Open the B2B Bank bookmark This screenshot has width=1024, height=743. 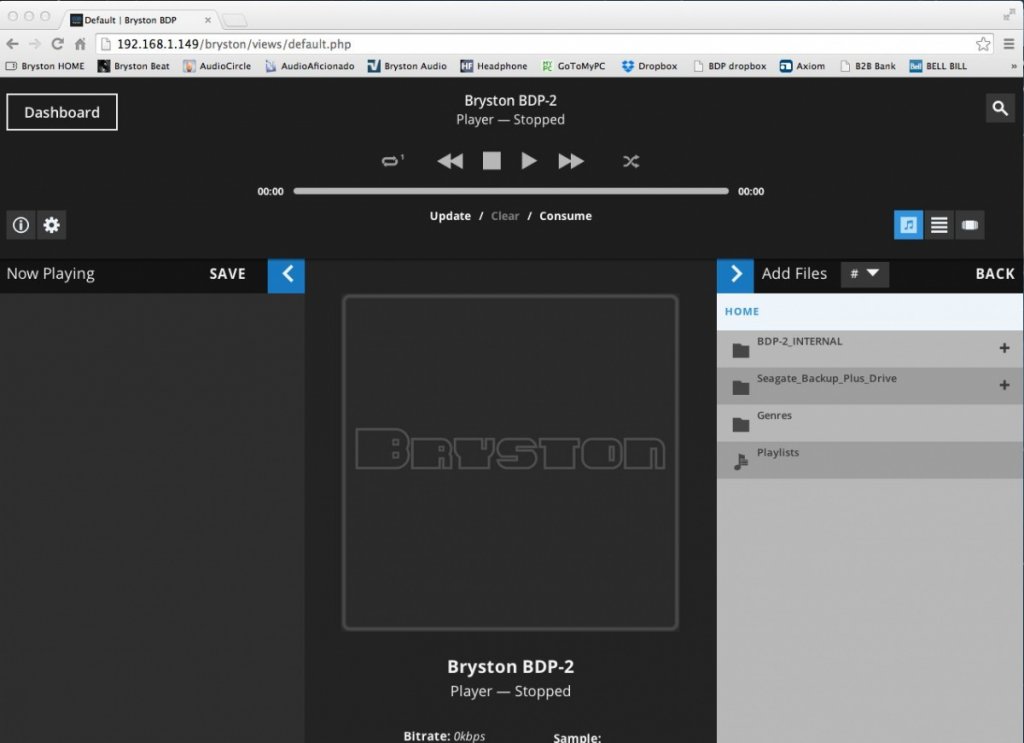coord(867,66)
